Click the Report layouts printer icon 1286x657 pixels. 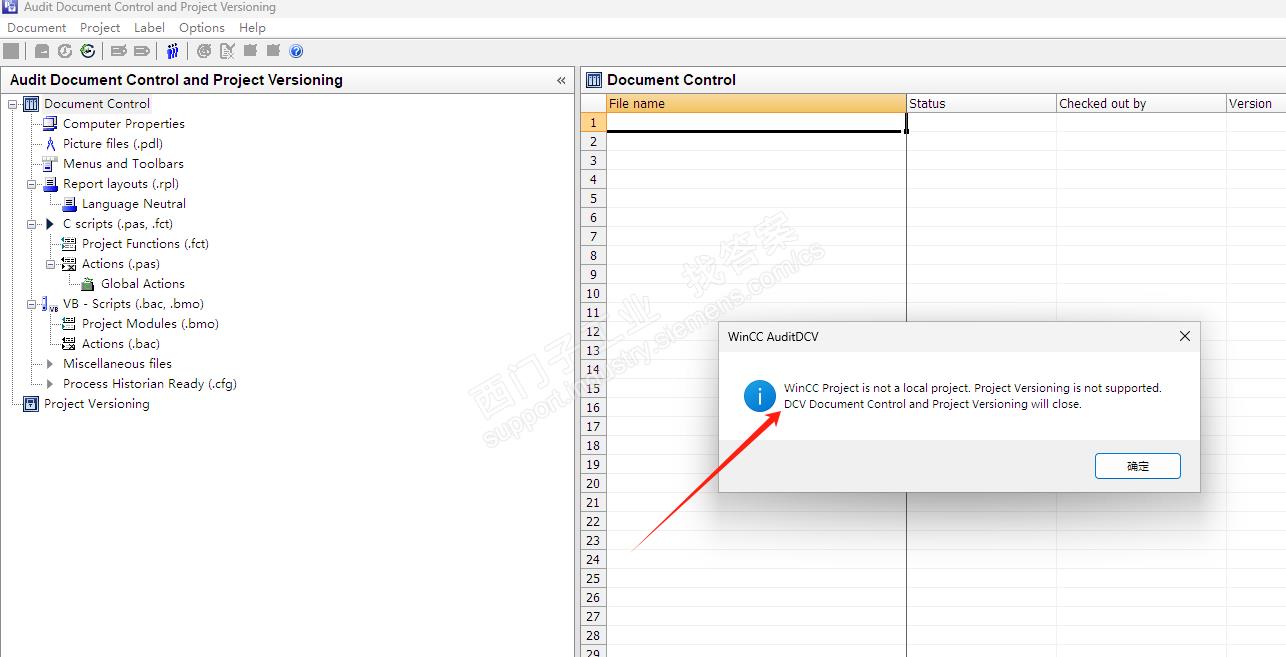[x=50, y=184]
